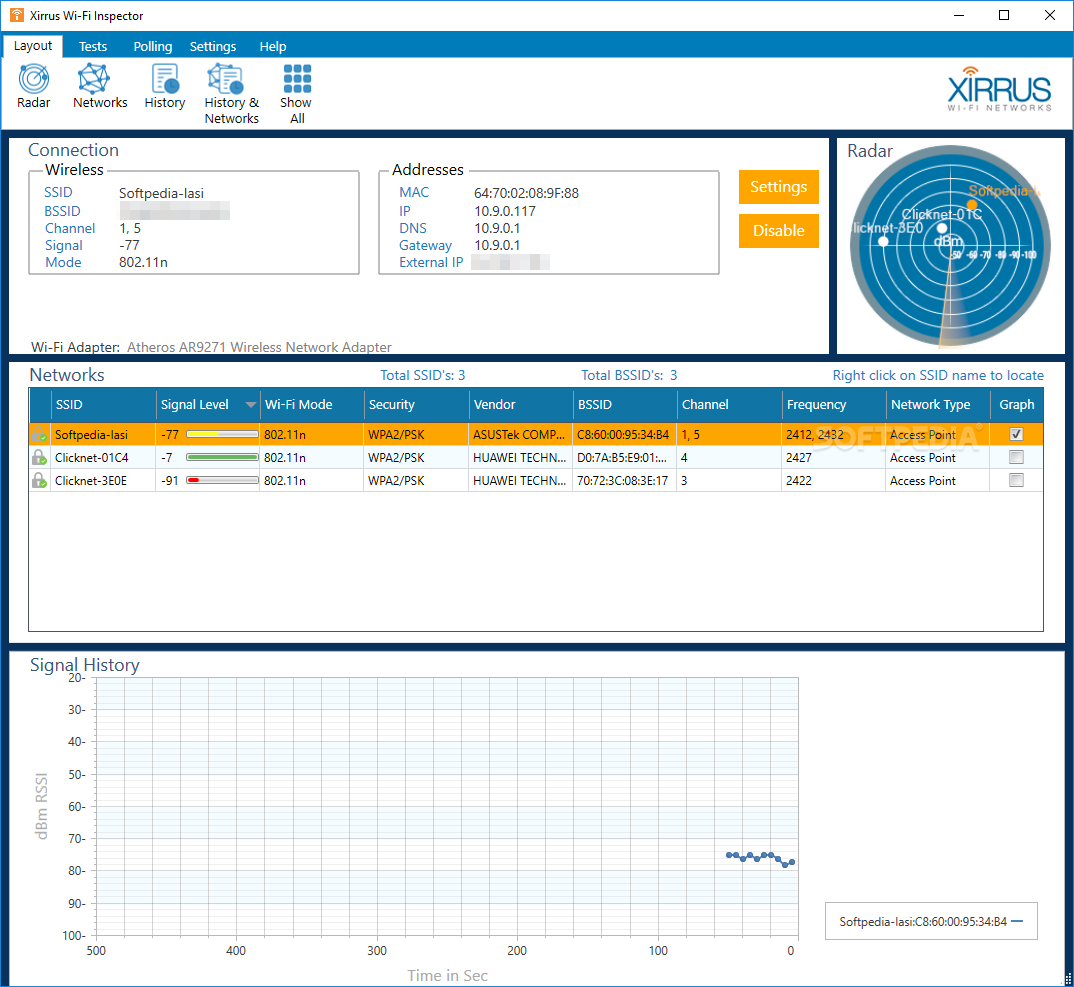Screen dimensions: 1074x987
Task: Click the orange Disable button
Action: [779, 231]
